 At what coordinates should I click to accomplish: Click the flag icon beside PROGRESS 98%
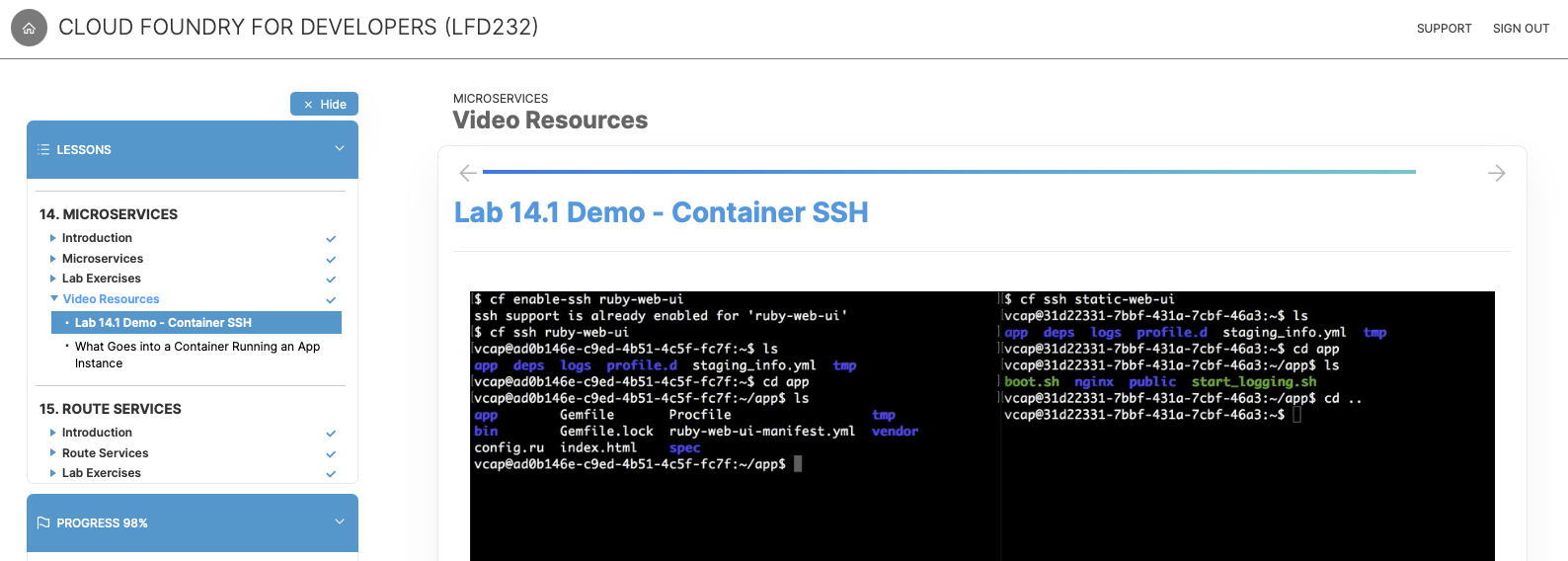tap(43, 522)
